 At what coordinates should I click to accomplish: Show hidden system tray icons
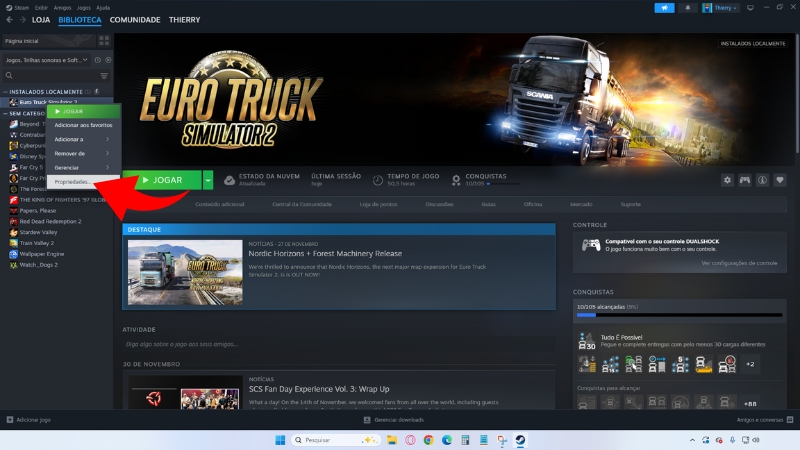pos(692,440)
